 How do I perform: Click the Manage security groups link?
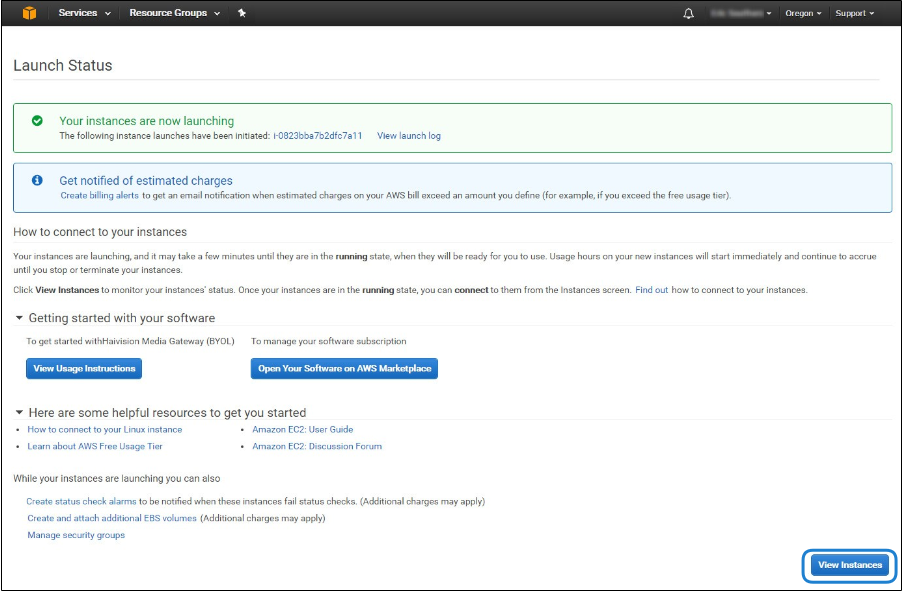coord(76,535)
